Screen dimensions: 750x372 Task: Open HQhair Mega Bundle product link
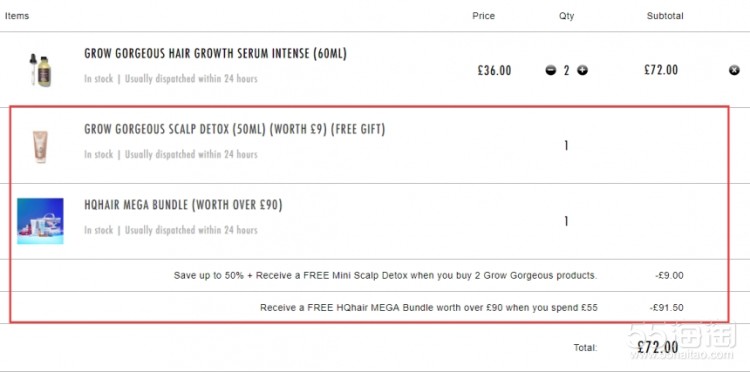coord(183,205)
